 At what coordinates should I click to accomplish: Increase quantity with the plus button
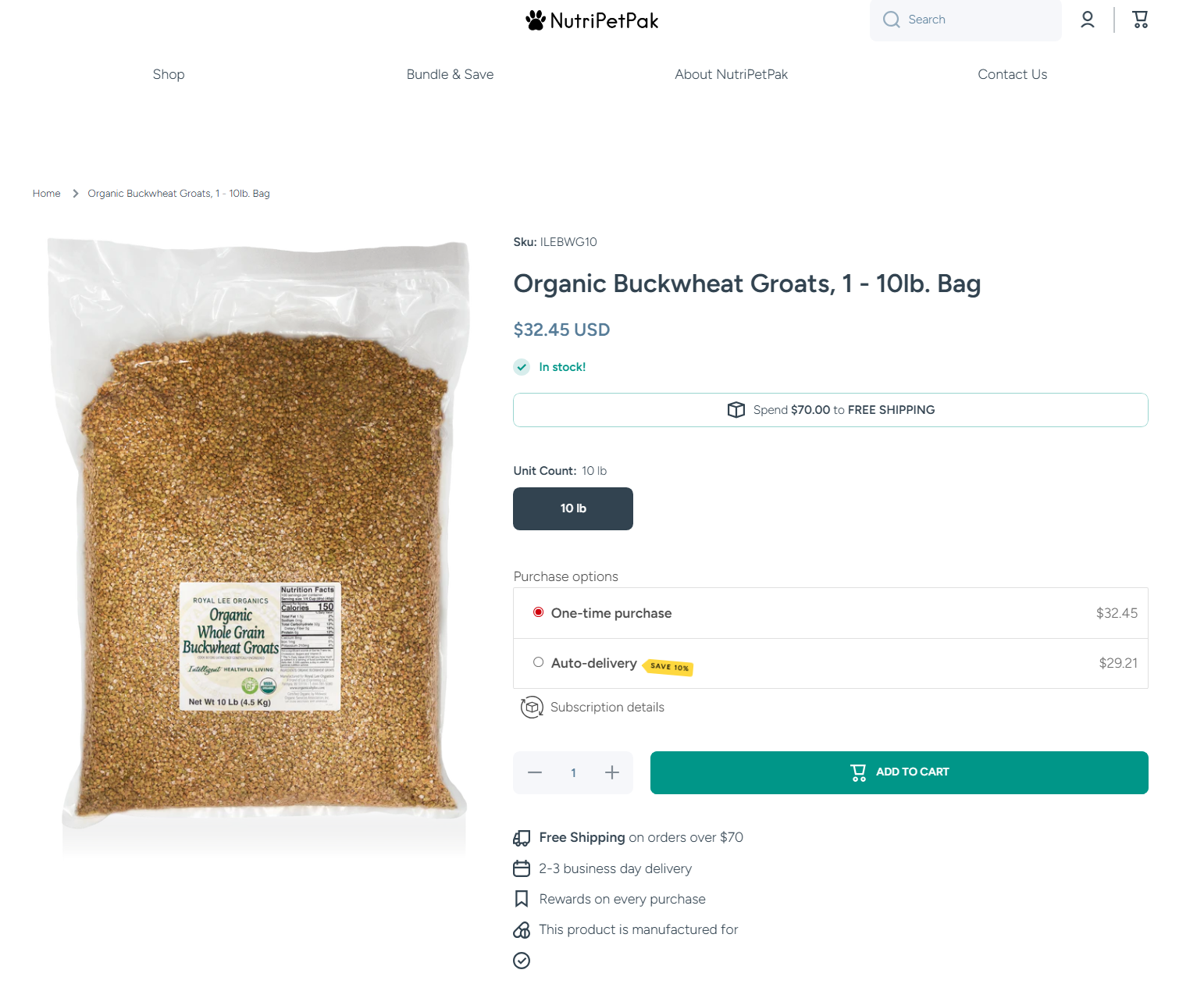(x=611, y=772)
